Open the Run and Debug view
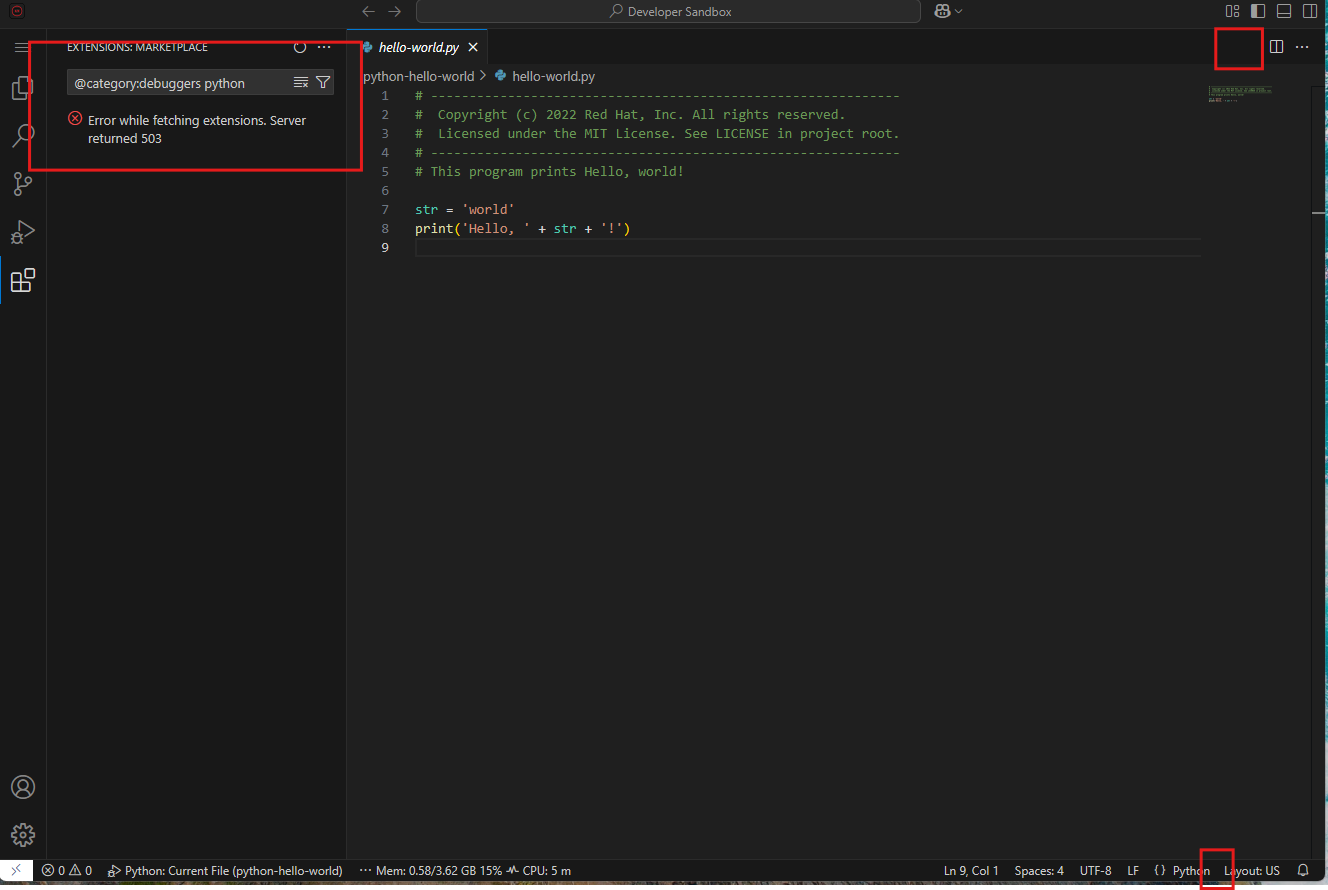This screenshot has height=890, width=1328. point(22,232)
